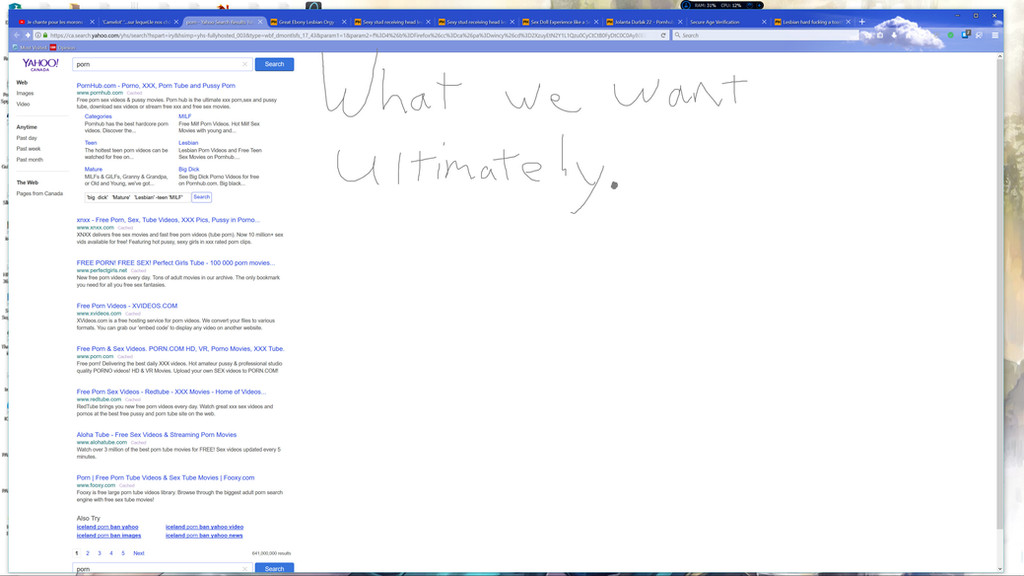Open the blue extension icon with badge
Screen dimensions: 1024x576
tap(965, 35)
